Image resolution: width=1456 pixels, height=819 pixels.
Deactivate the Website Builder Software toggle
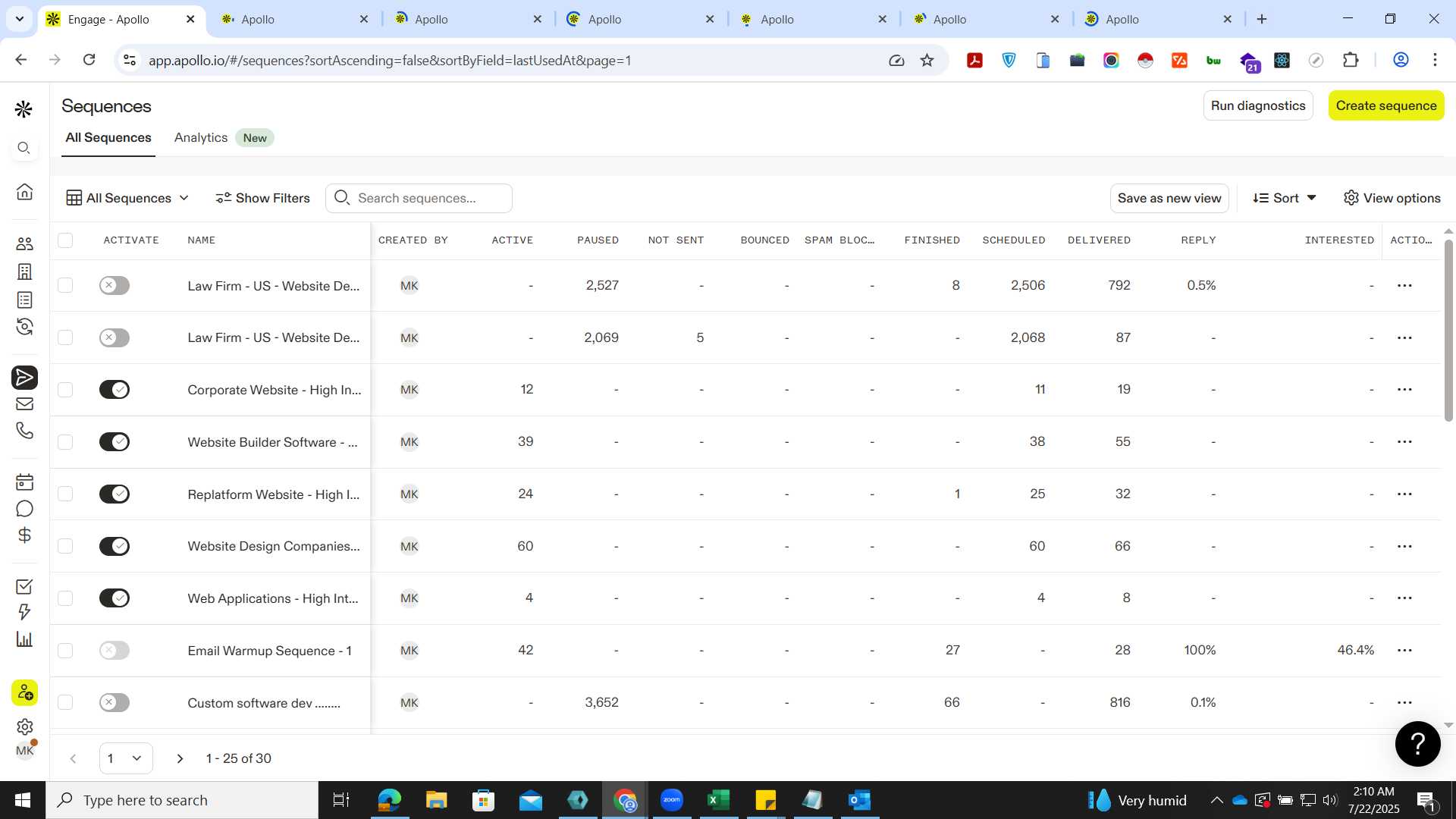[x=115, y=442]
